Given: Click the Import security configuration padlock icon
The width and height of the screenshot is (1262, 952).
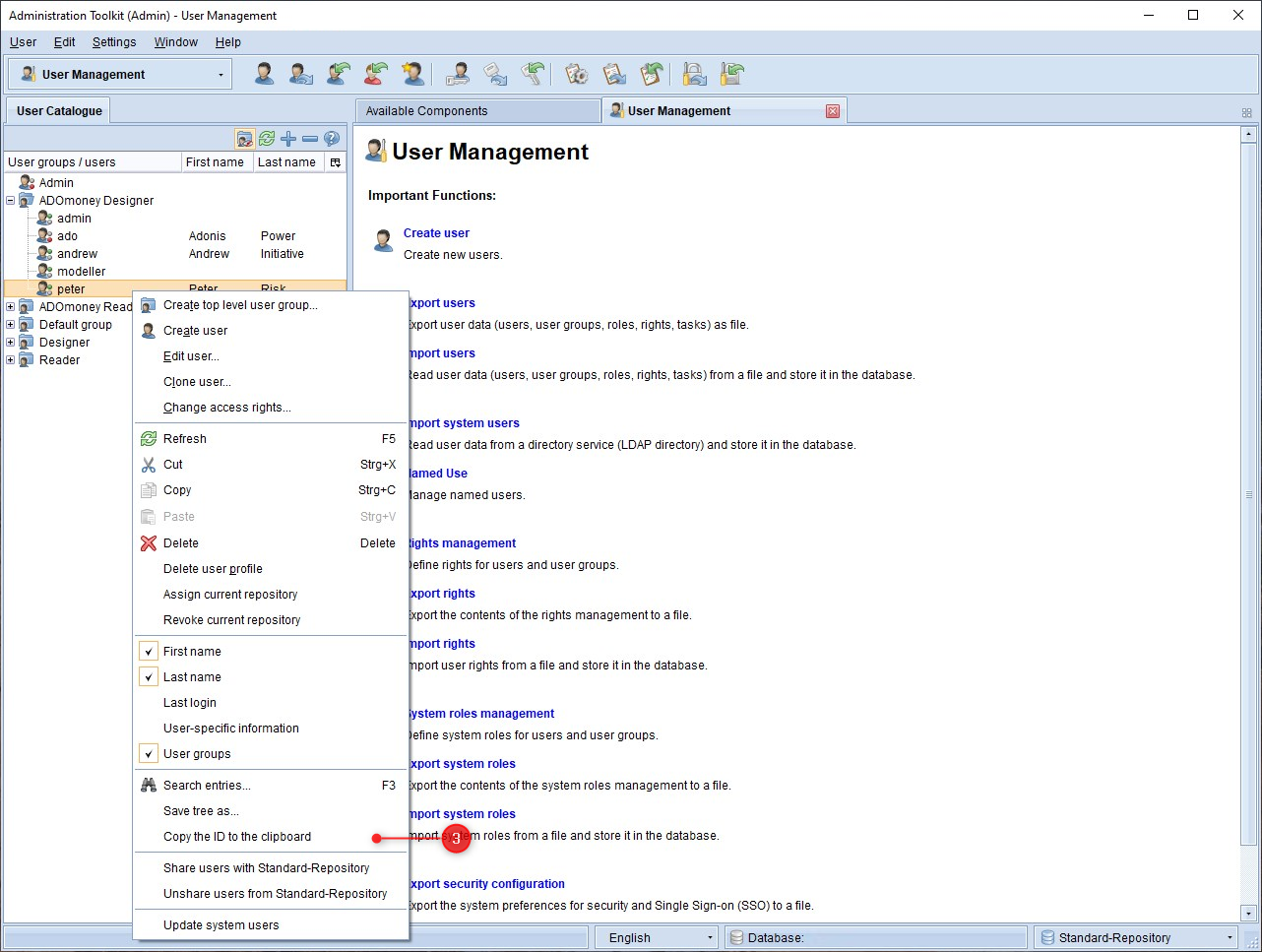Looking at the screenshot, I should pyautogui.click(x=731, y=74).
